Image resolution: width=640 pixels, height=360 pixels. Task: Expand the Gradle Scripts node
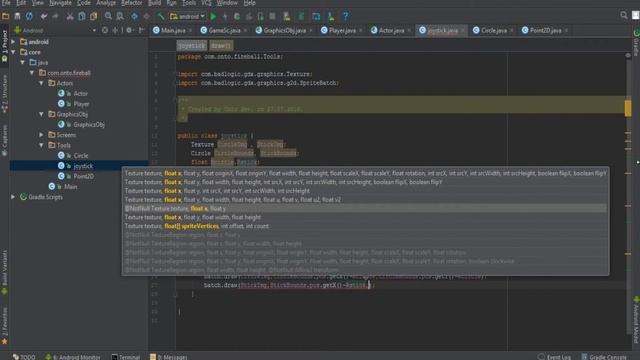(x=13, y=197)
